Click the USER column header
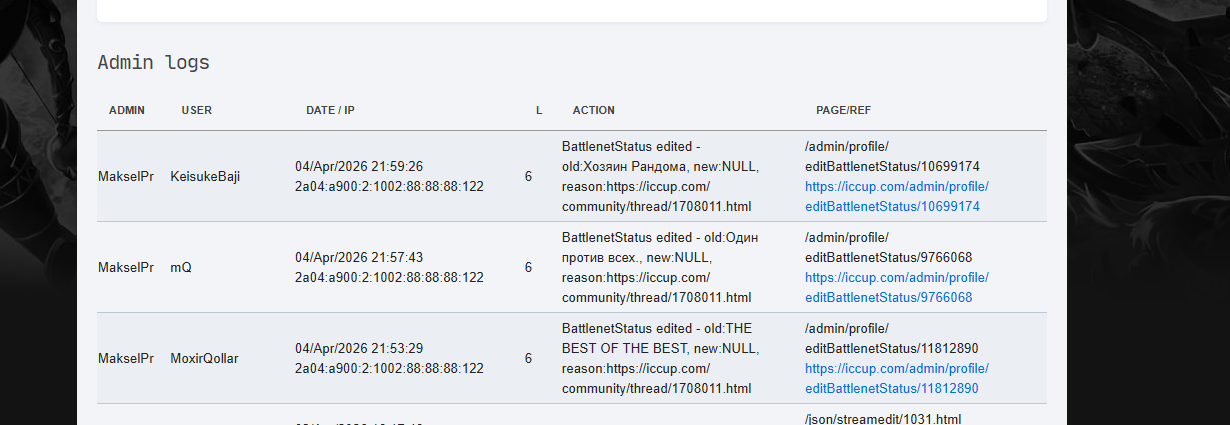The image size is (1230, 425). [x=196, y=110]
